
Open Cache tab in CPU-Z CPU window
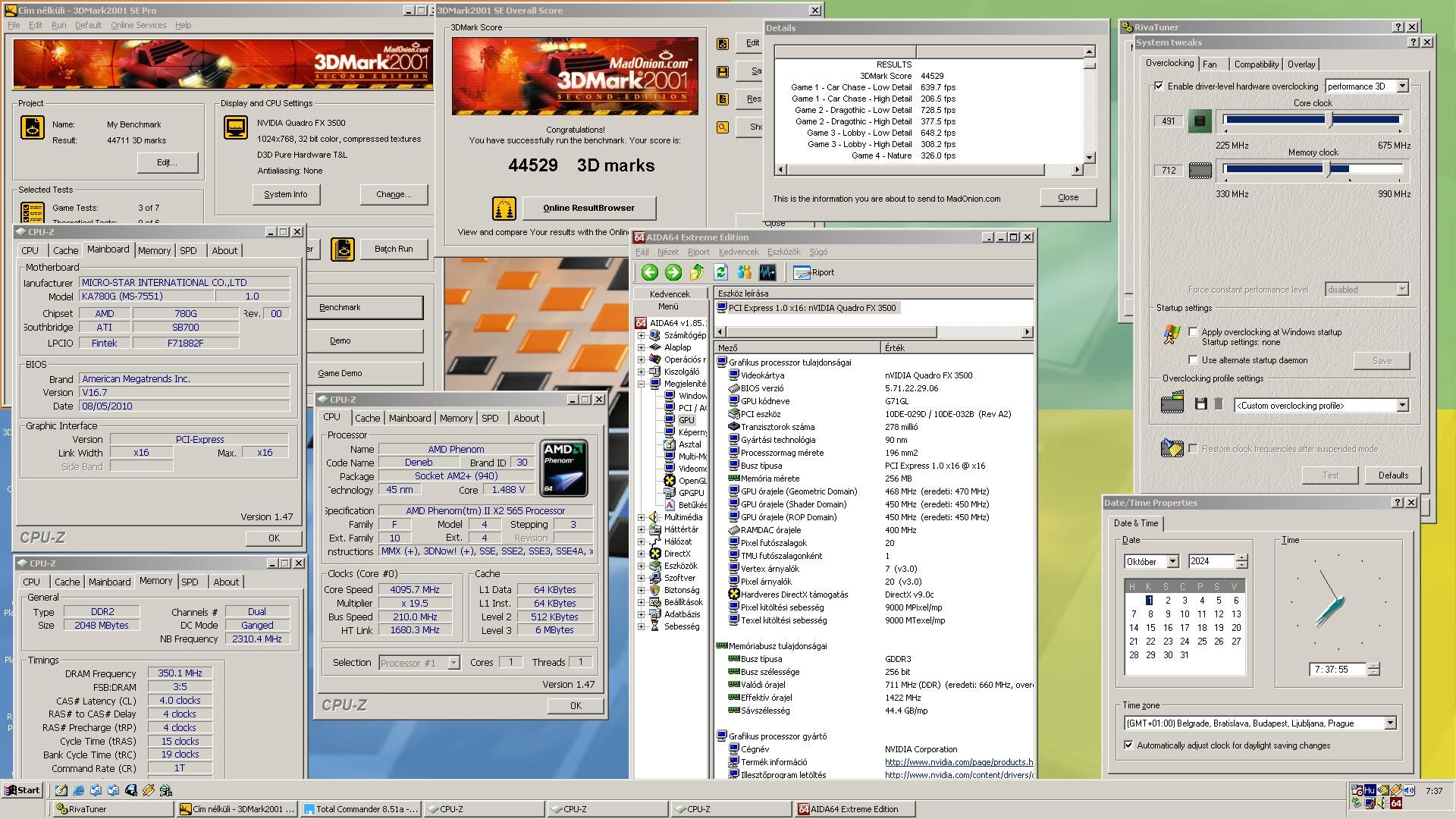(x=368, y=418)
